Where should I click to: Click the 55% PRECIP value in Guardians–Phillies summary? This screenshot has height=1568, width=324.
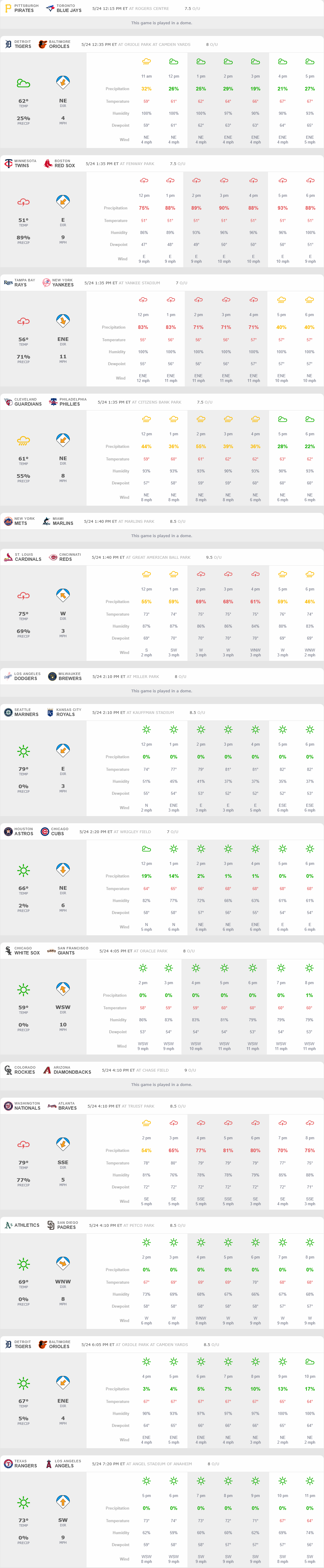(x=23, y=476)
